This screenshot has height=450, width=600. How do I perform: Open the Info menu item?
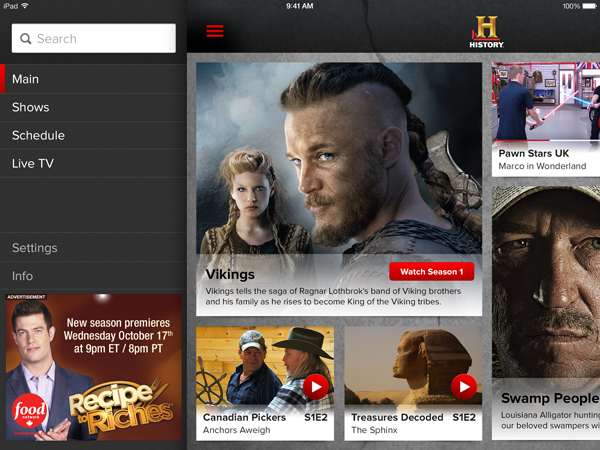[x=93, y=276]
